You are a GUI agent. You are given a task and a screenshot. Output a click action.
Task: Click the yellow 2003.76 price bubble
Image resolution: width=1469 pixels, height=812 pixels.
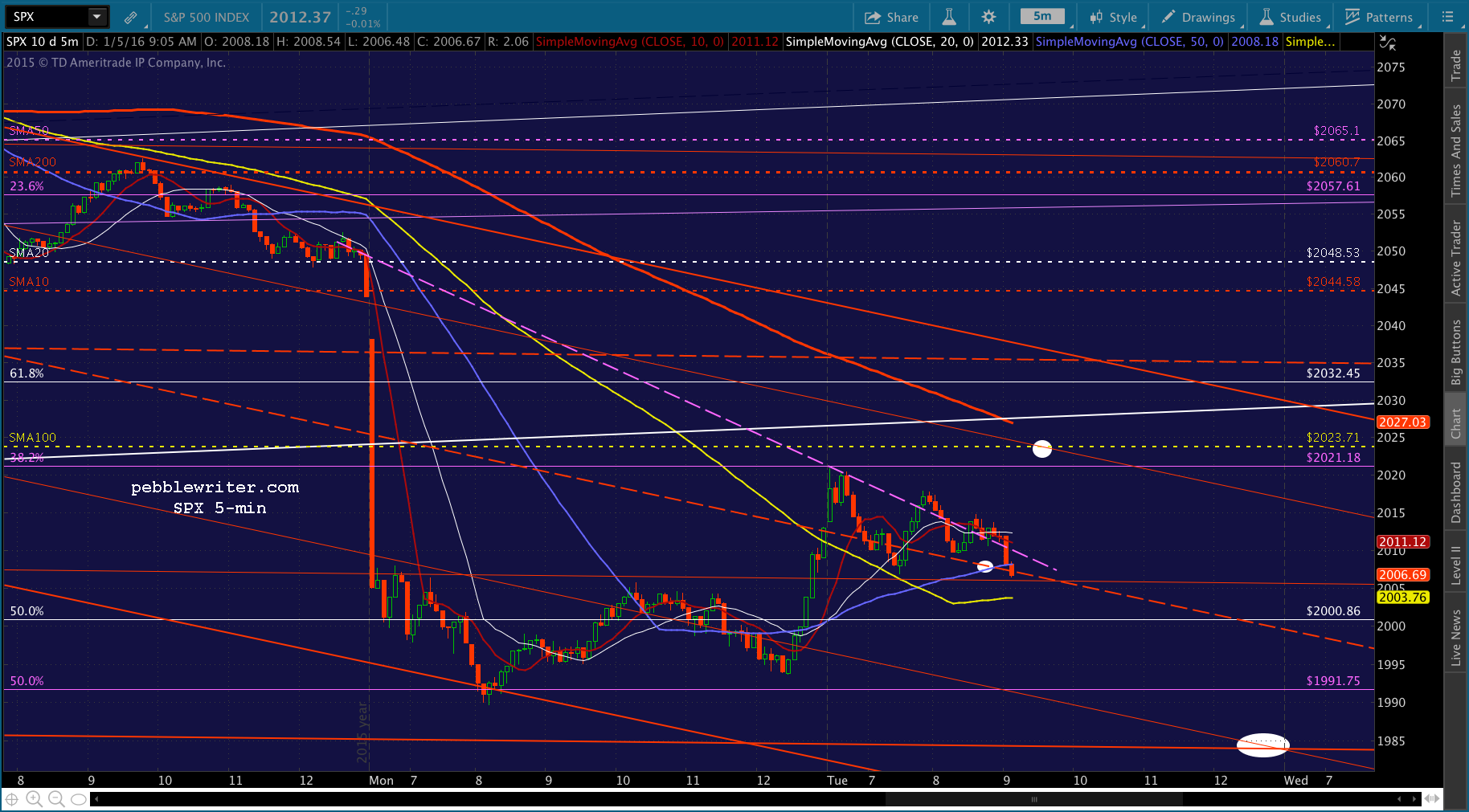[1403, 598]
